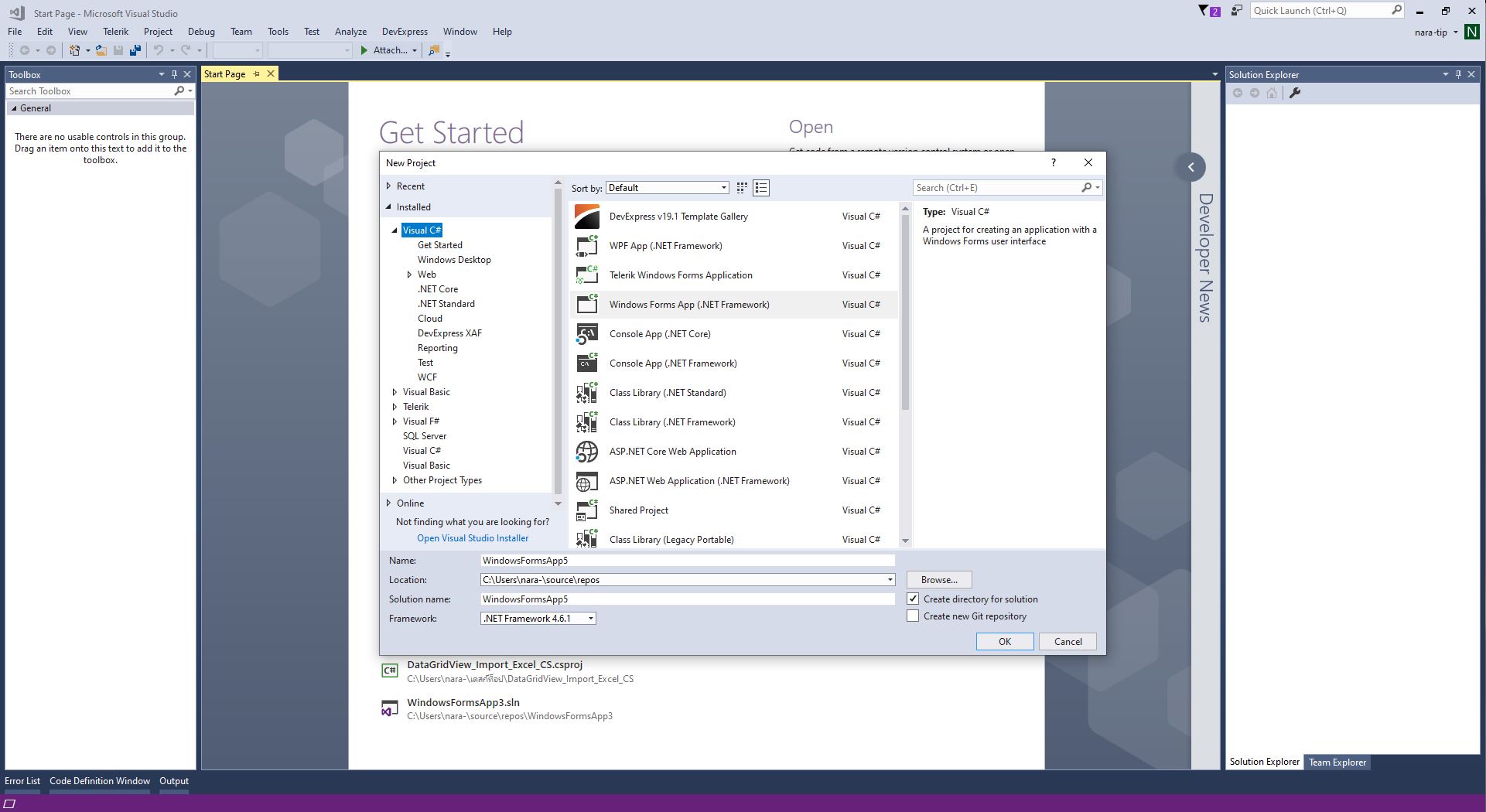Viewport: 1486px width, 812px height.
Task: Click the Save All toolbar icon
Action: [135, 50]
